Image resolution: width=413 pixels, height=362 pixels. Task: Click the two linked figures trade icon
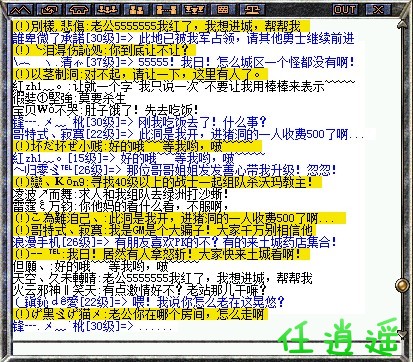165,9
